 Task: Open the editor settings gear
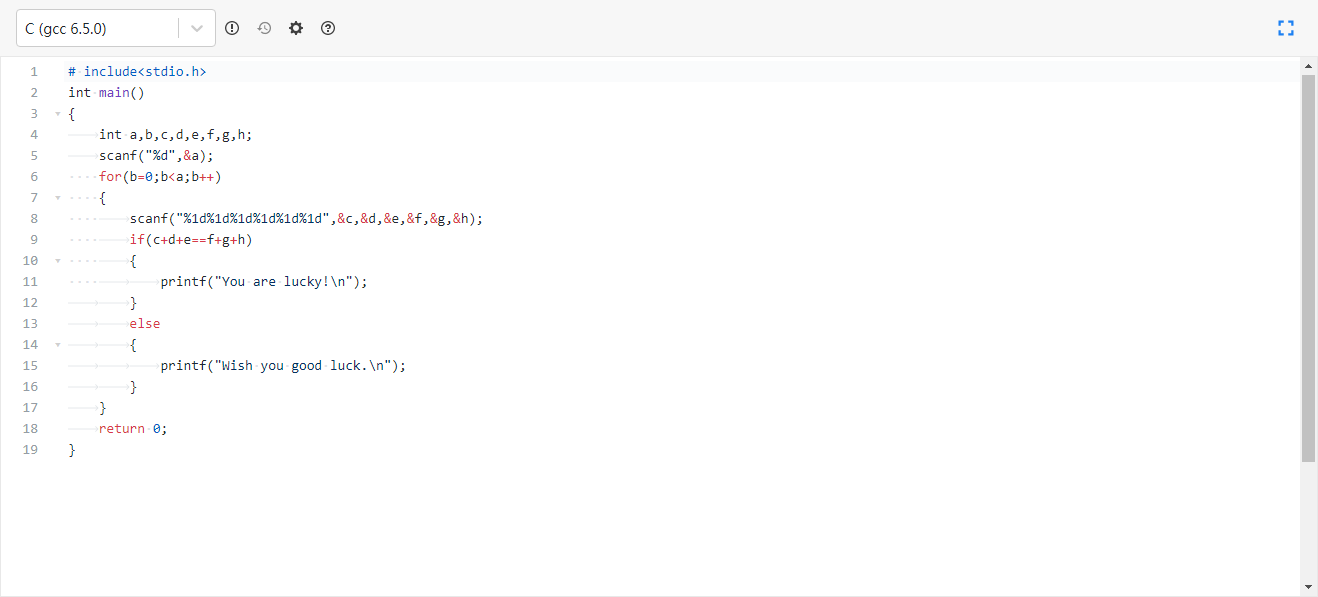coord(296,28)
